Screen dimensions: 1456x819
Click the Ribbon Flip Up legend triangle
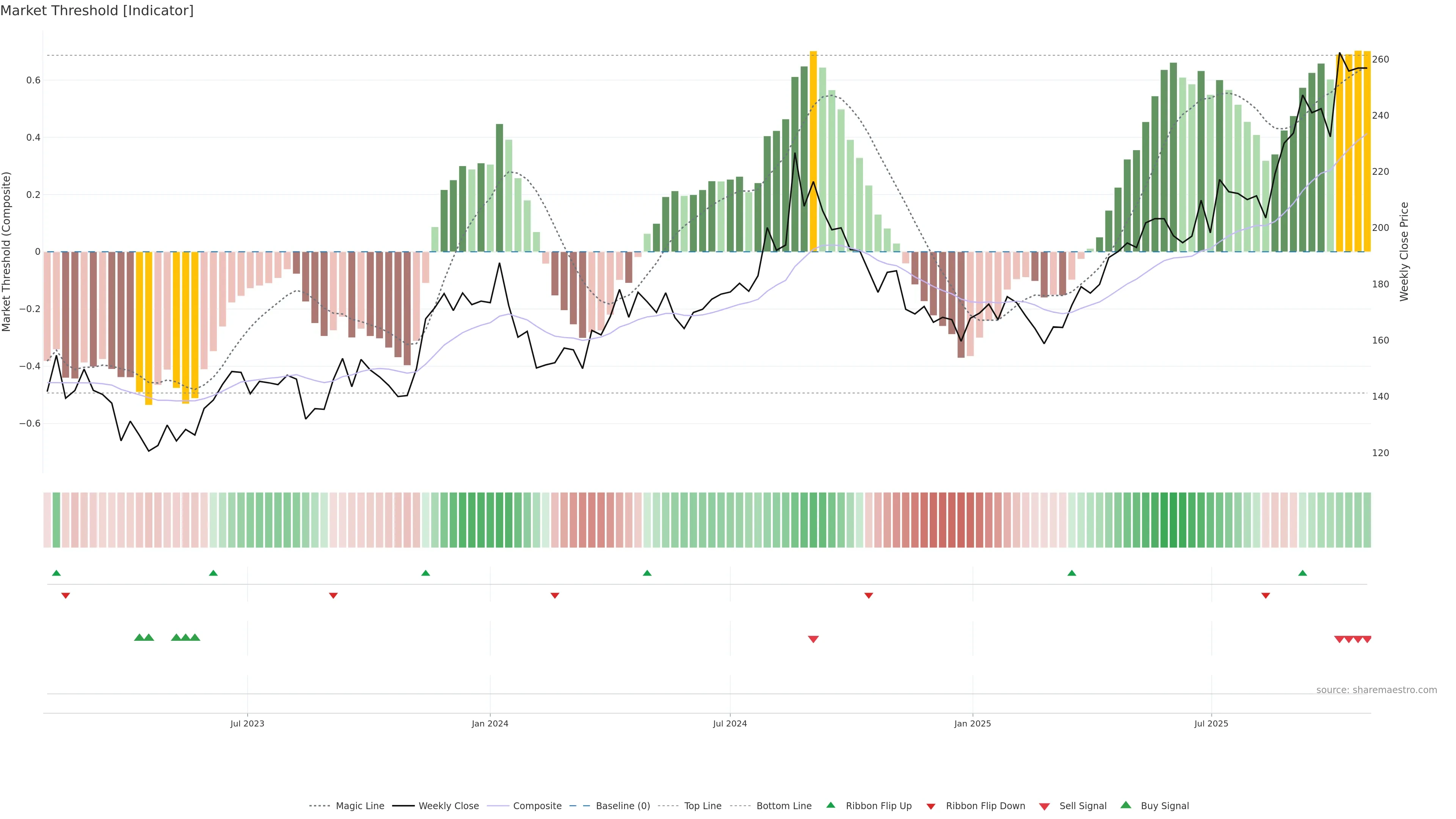[x=830, y=805]
